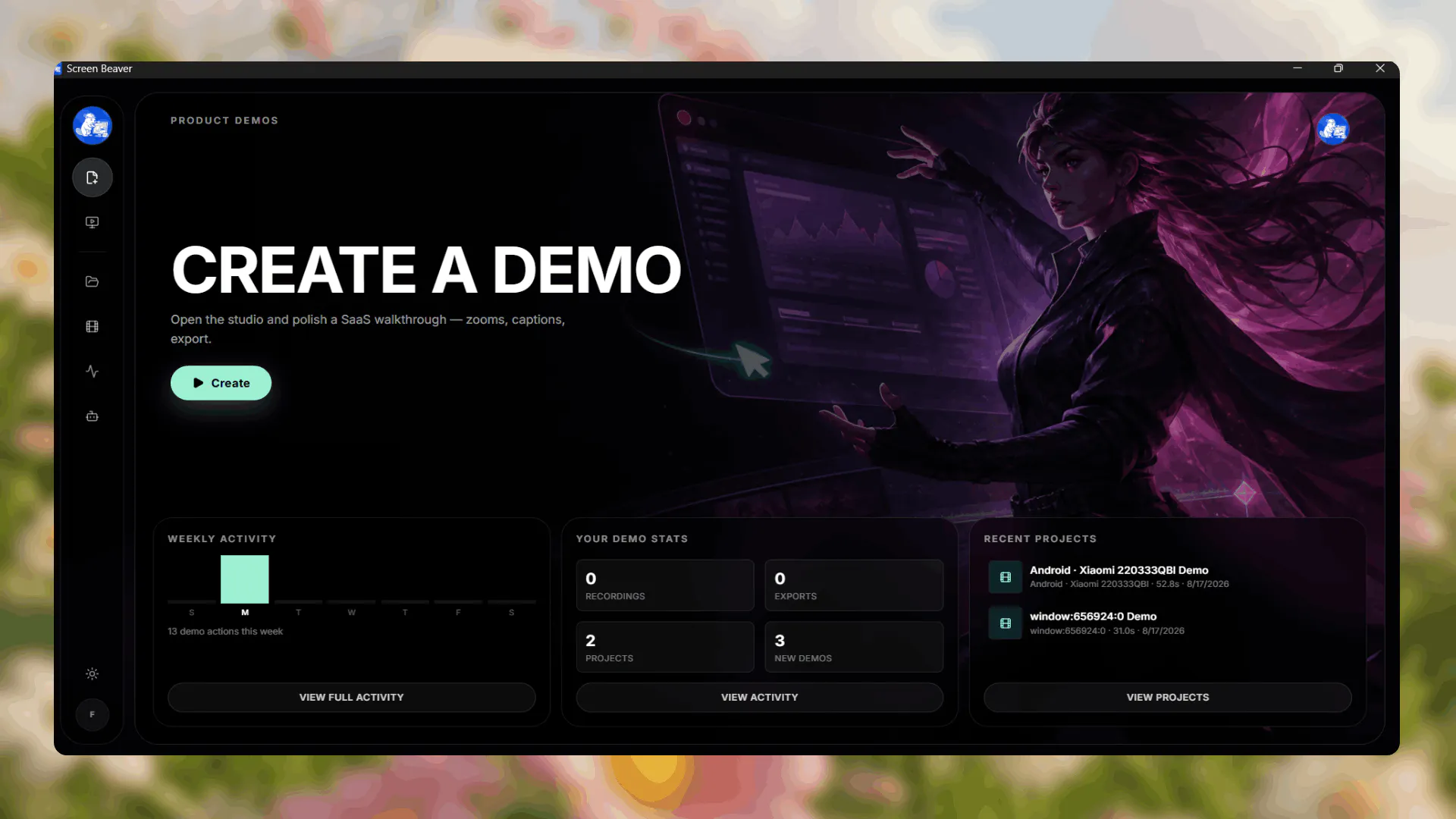Select the Recordings stat card

(x=665, y=585)
